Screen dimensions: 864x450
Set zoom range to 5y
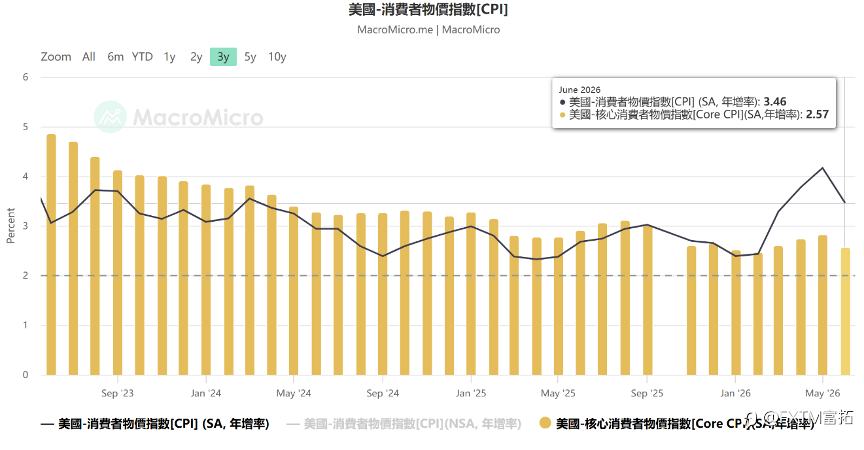pyautogui.click(x=250, y=57)
